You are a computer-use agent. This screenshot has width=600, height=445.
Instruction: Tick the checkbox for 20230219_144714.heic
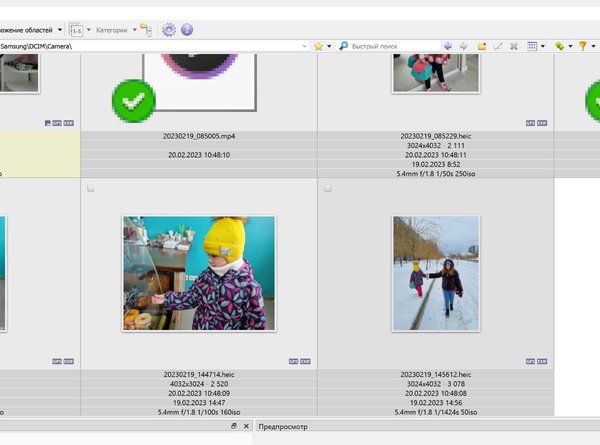click(91, 188)
